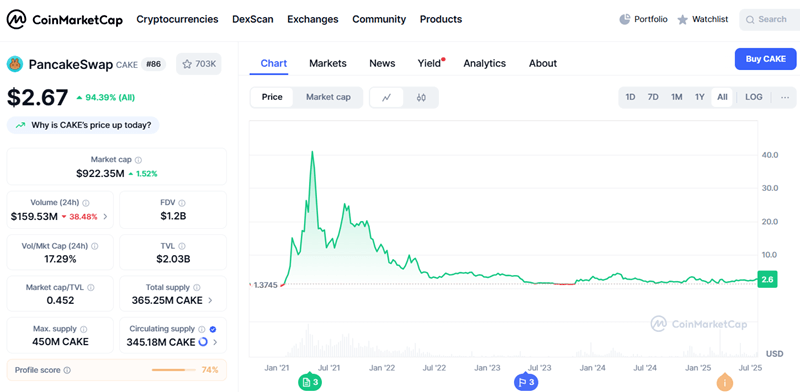Click the 450M CAKE max supply value
Viewport: 800px width, 392px height.
[60, 342]
